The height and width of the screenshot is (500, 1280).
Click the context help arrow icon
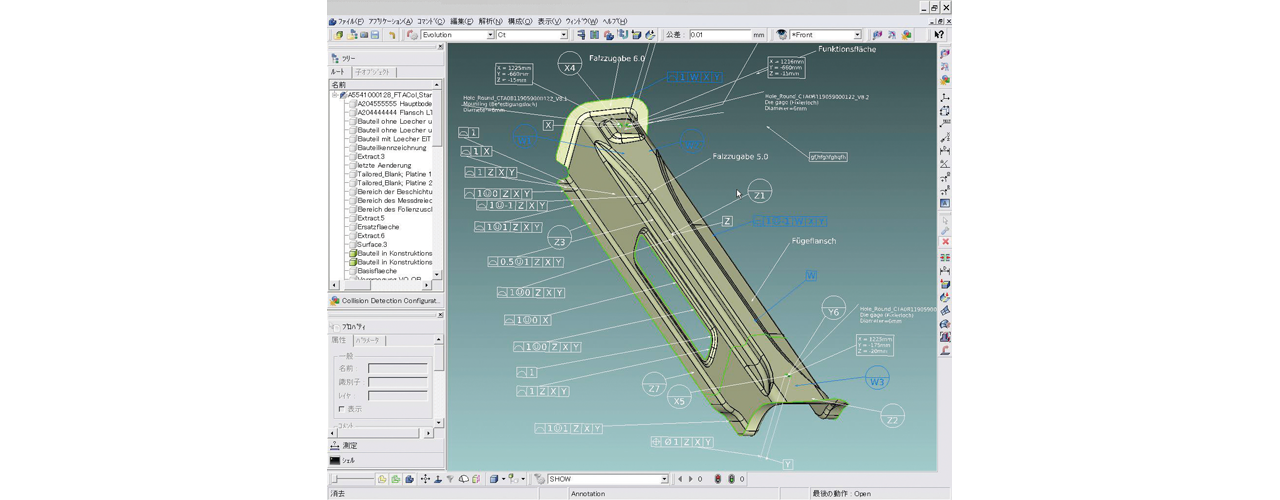coord(939,35)
